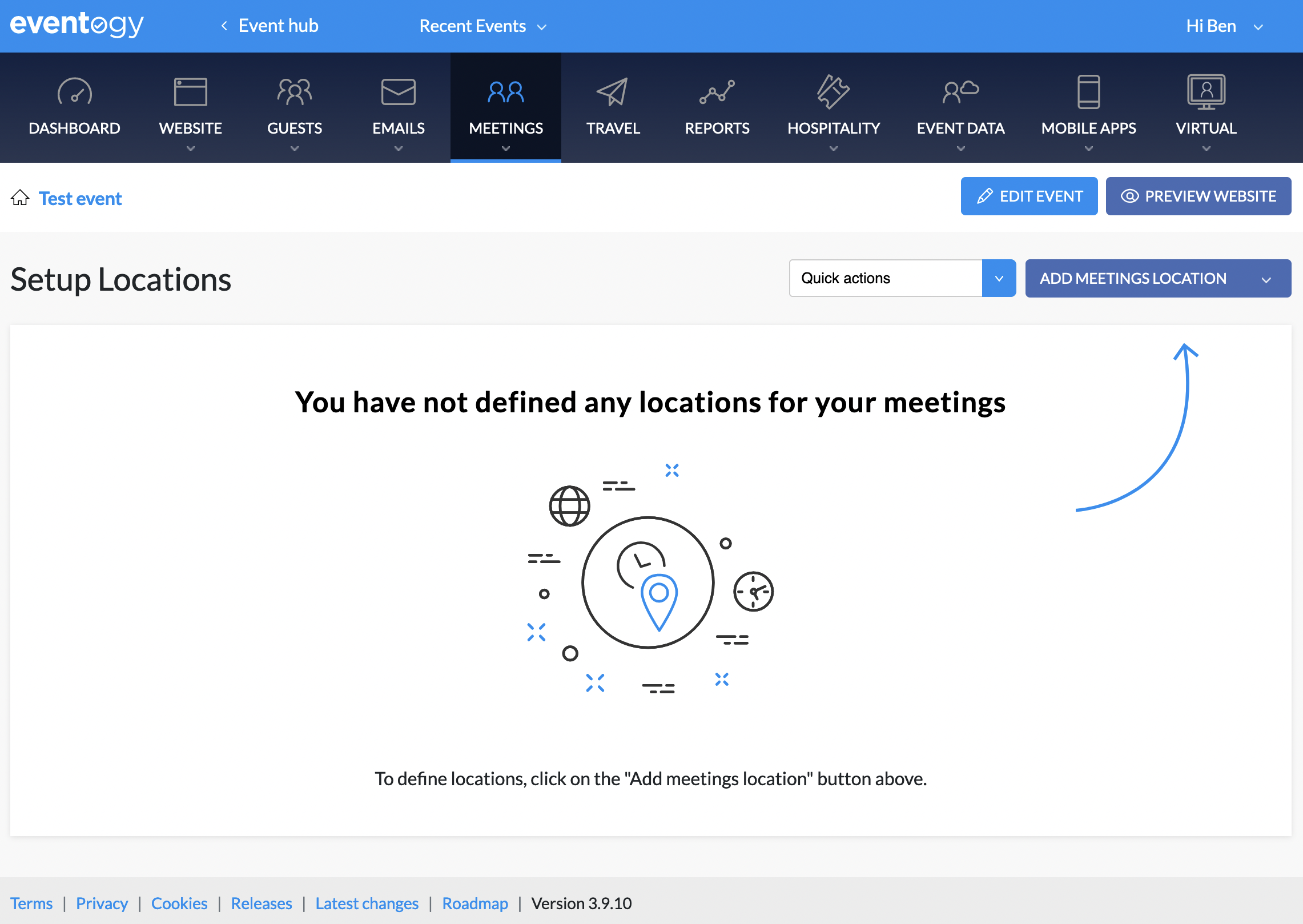
Task: Open the Recent Events dropdown
Action: click(482, 26)
